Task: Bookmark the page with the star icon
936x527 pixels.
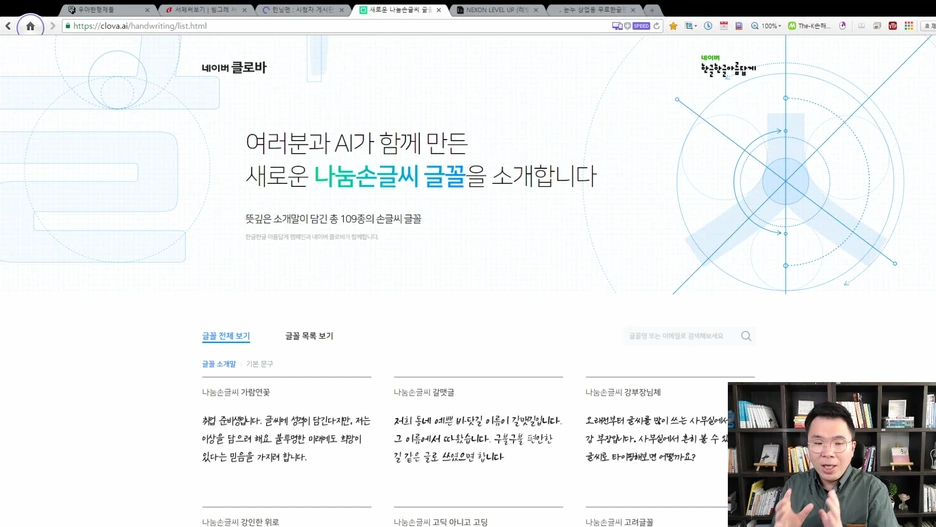Action: (673, 26)
